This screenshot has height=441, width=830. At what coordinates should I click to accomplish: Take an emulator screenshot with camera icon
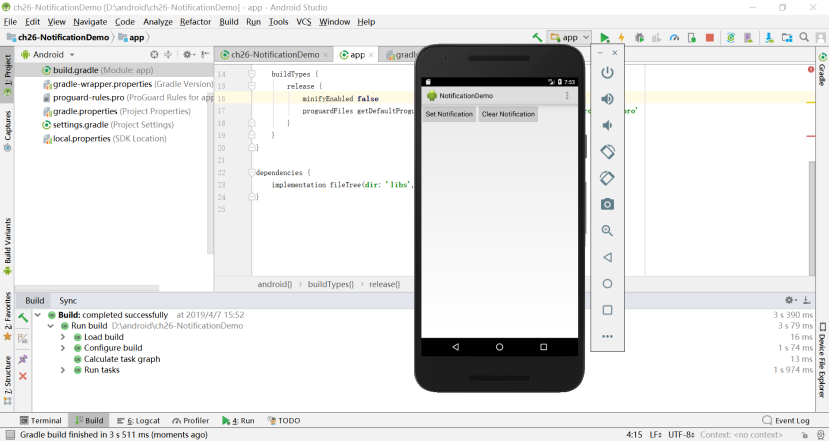607,204
